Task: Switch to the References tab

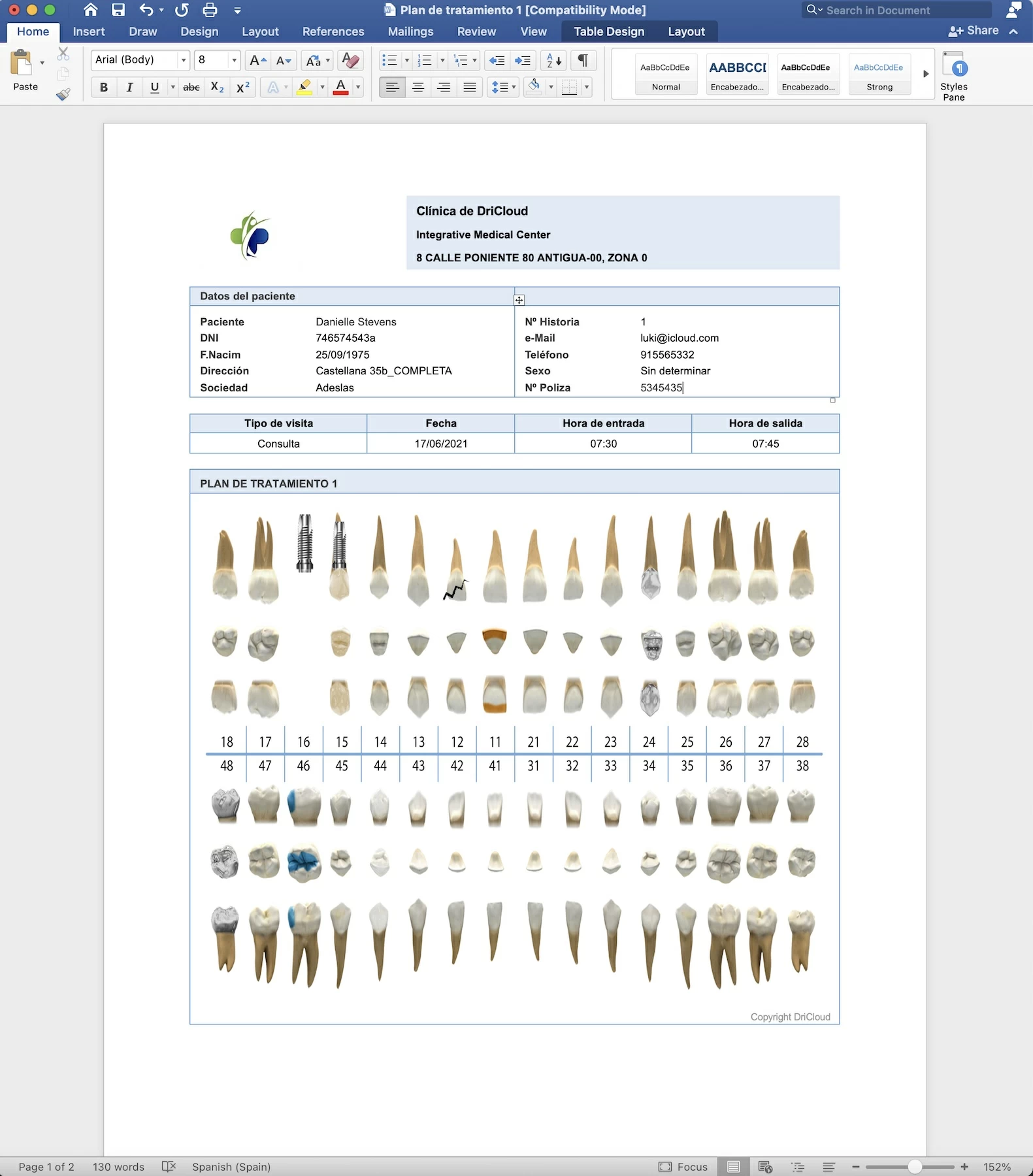Action: click(x=333, y=31)
